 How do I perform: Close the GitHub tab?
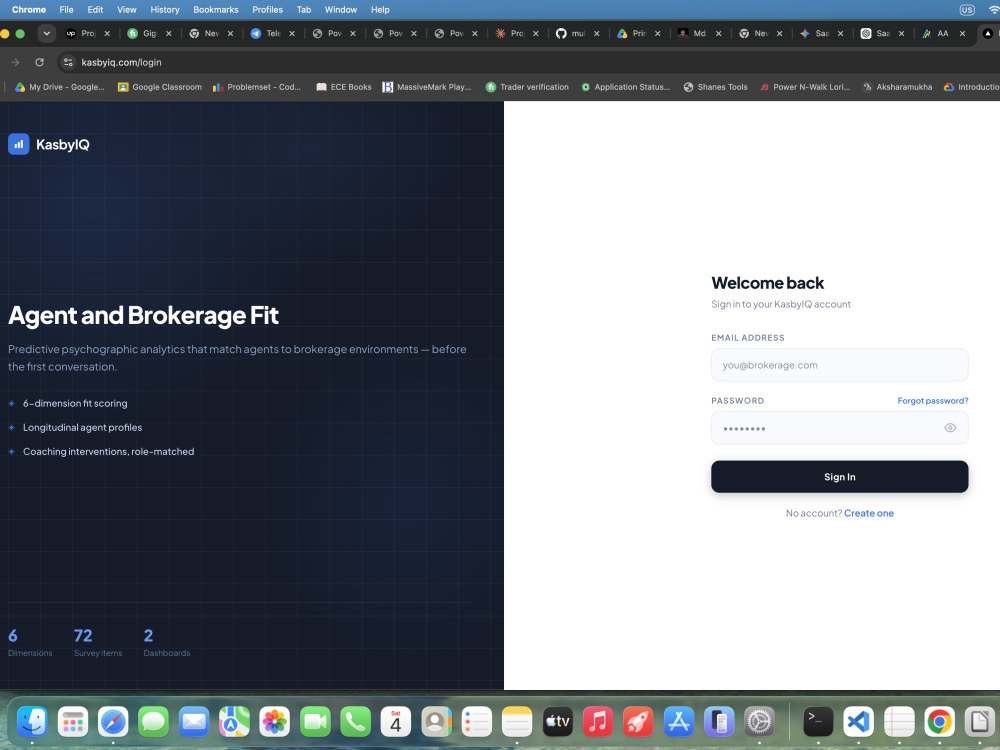[596, 34]
